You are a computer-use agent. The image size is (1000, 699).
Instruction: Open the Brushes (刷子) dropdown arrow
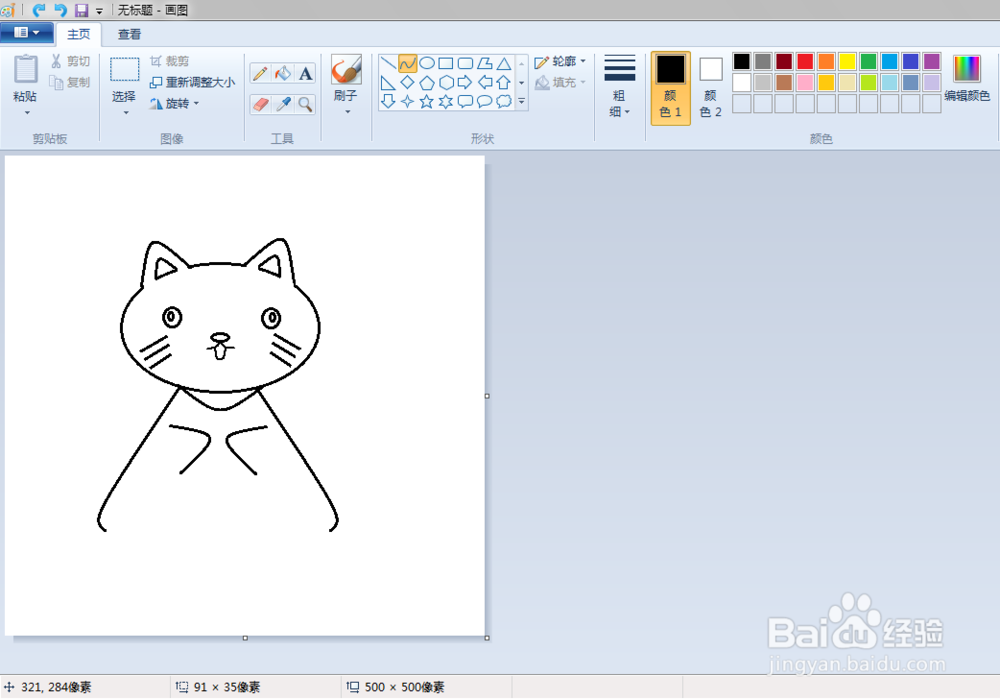(348, 112)
